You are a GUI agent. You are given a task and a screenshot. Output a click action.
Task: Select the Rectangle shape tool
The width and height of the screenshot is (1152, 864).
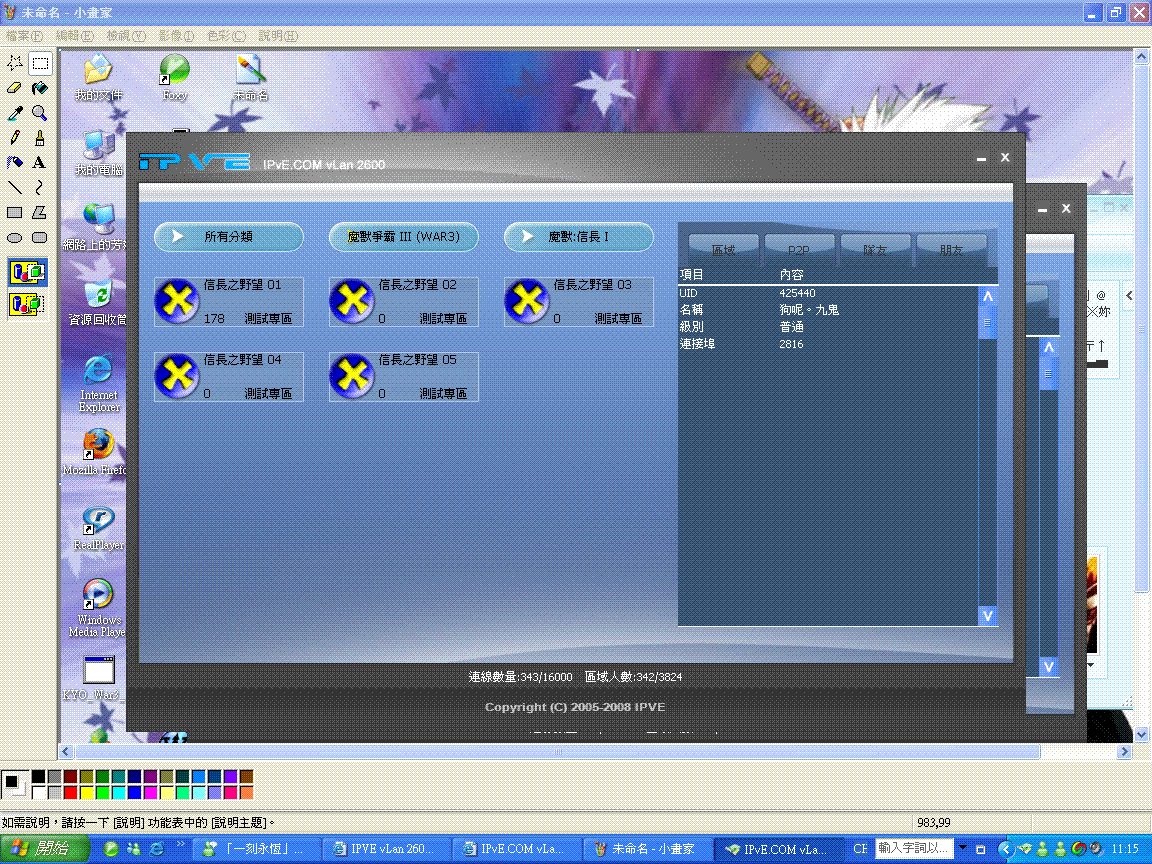pyautogui.click(x=15, y=212)
